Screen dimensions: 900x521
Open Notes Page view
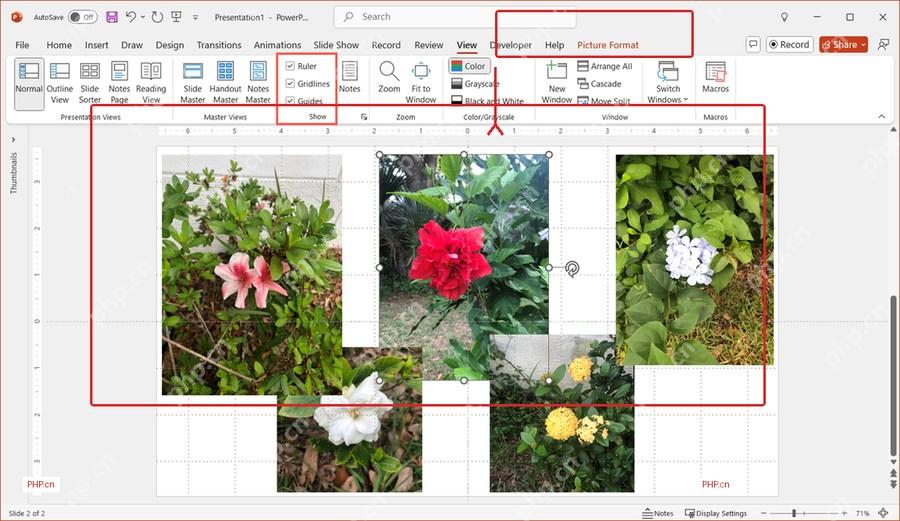coord(119,83)
